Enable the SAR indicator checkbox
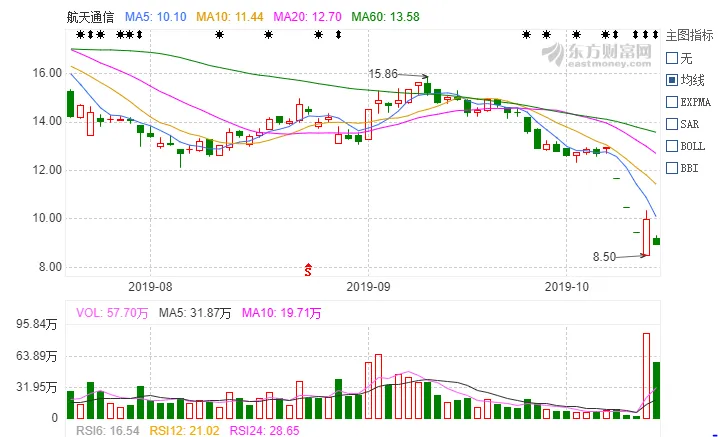 pos(672,124)
